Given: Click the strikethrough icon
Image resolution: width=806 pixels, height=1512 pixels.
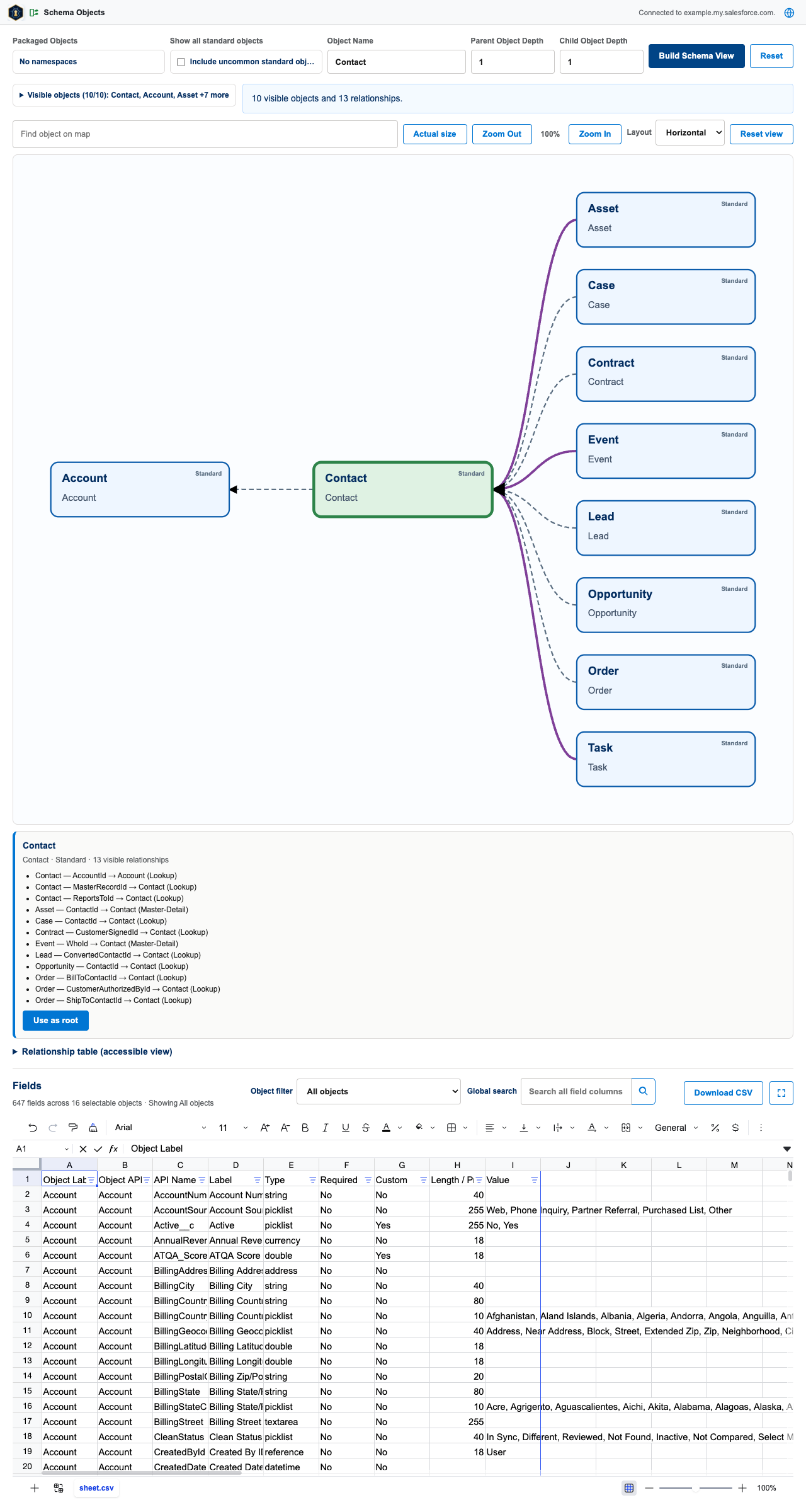Looking at the screenshot, I should (x=366, y=1128).
